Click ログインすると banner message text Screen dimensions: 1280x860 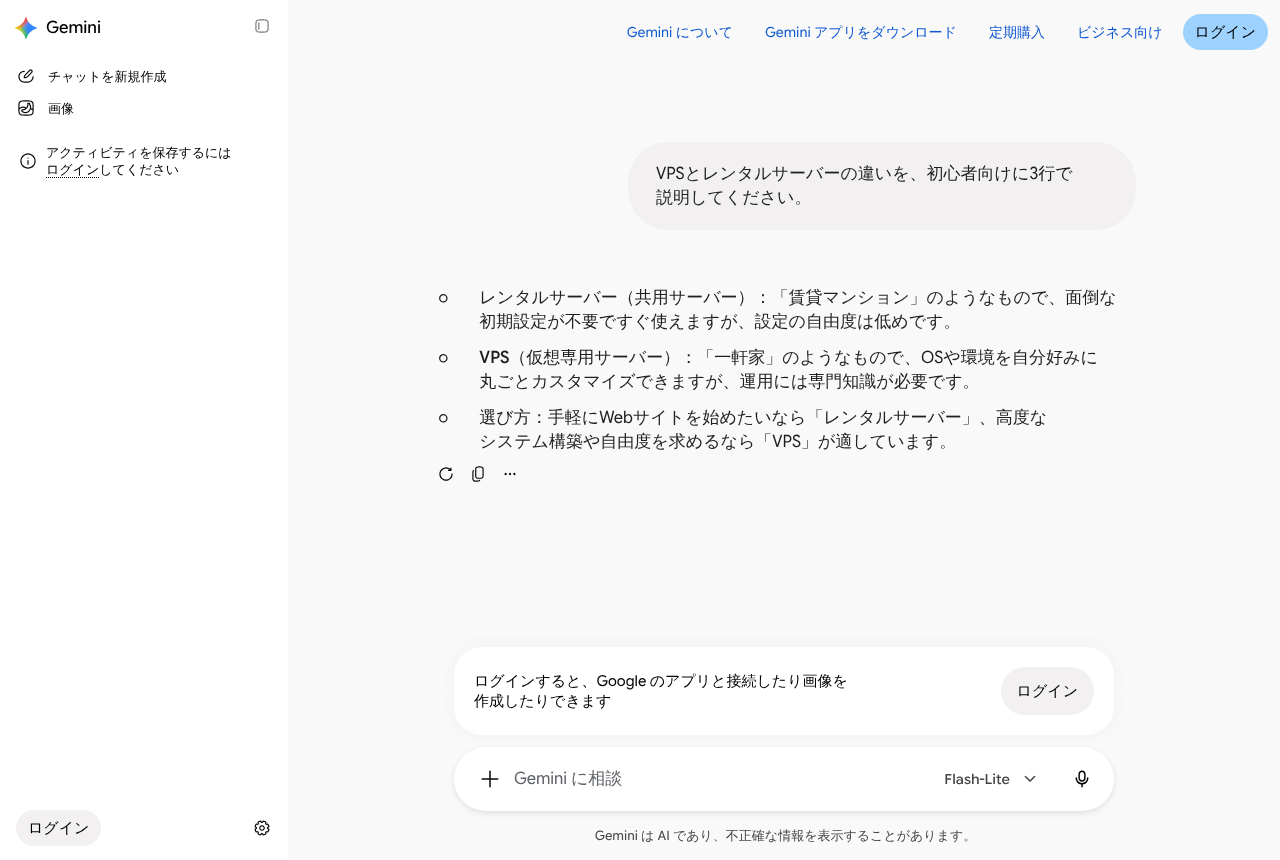pos(661,691)
